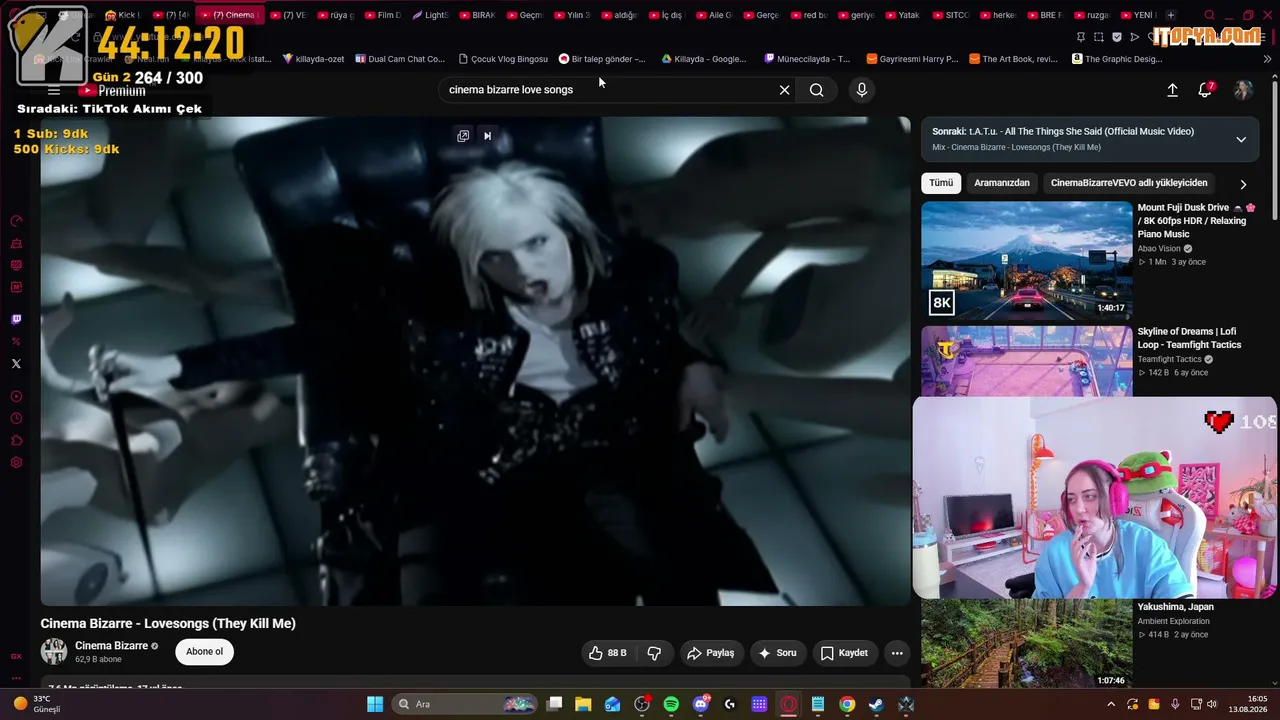Start voice search with the microphone icon
1280x720 pixels.
[862, 90]
